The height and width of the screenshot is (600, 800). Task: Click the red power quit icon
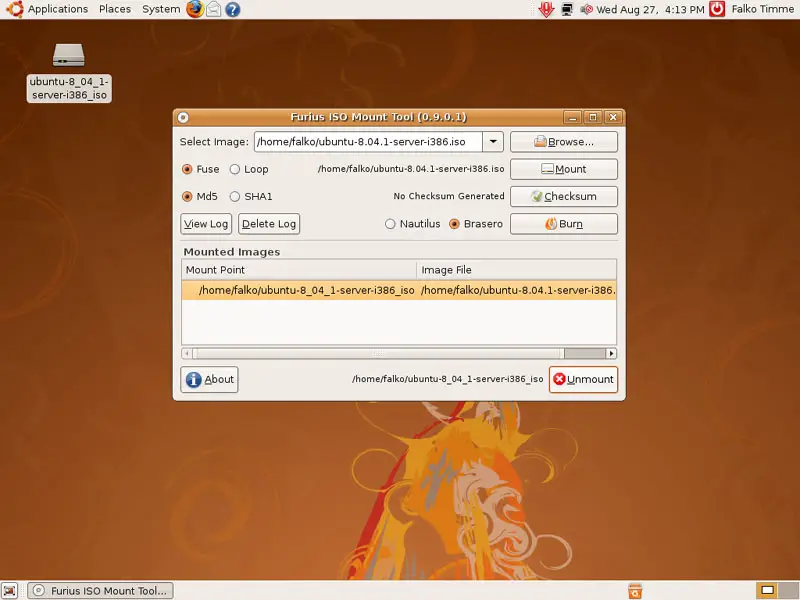coord(717,9)
